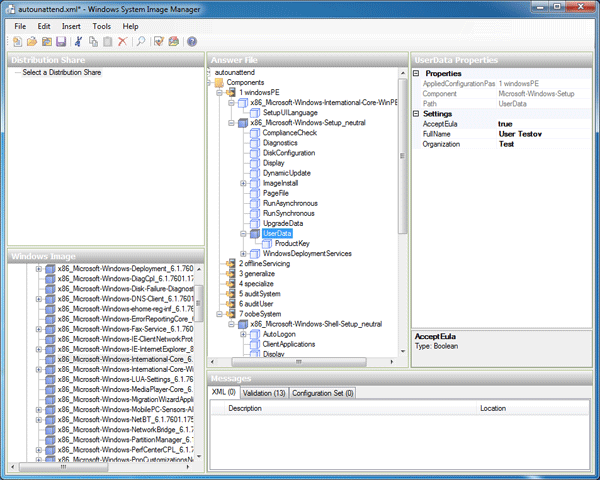The height and width of the screenshot is (480, 600).
Task: Expand the WindowsDeploymentServices node
Action: 243,253
